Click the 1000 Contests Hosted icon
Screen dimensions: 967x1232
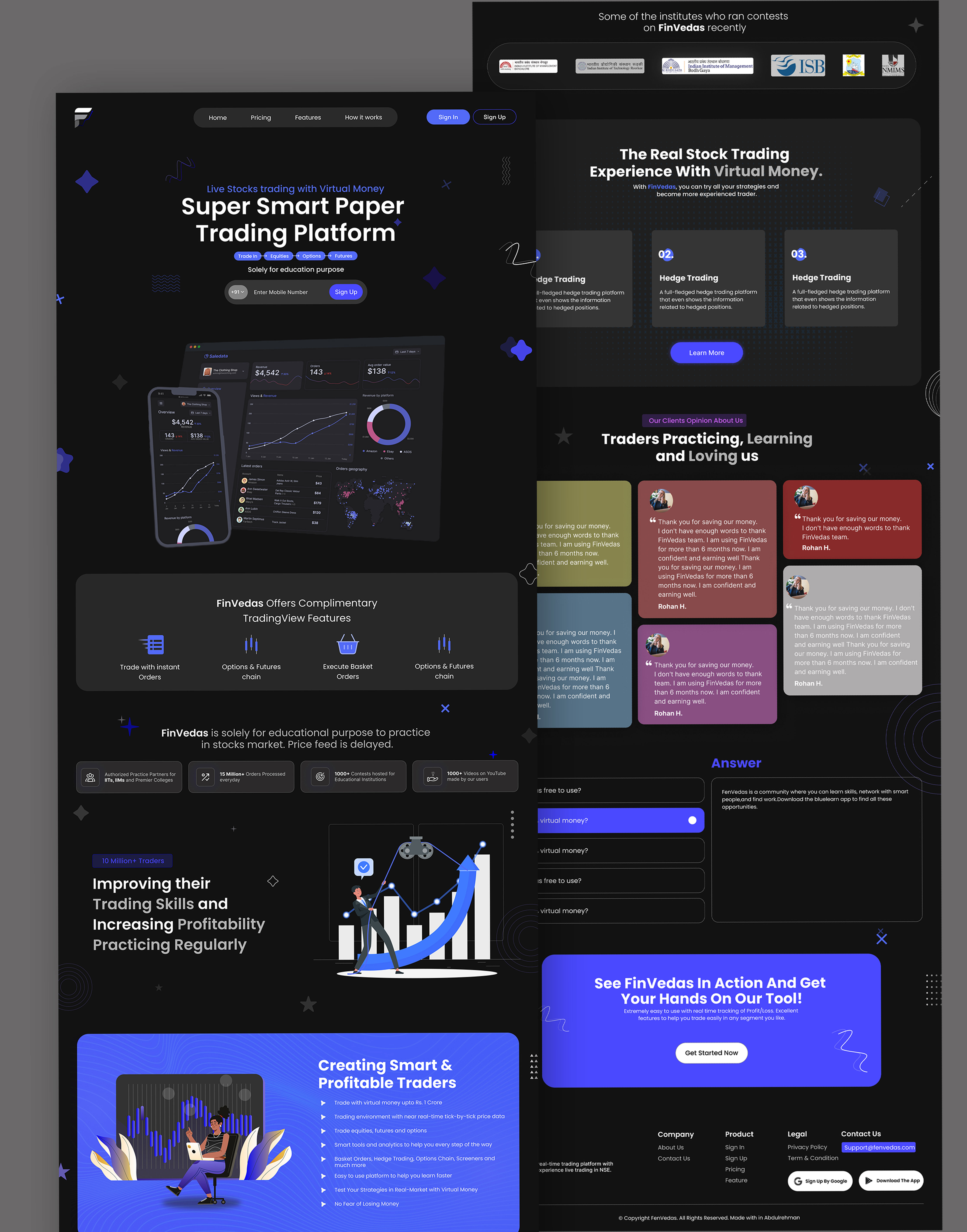click(318, 777)
